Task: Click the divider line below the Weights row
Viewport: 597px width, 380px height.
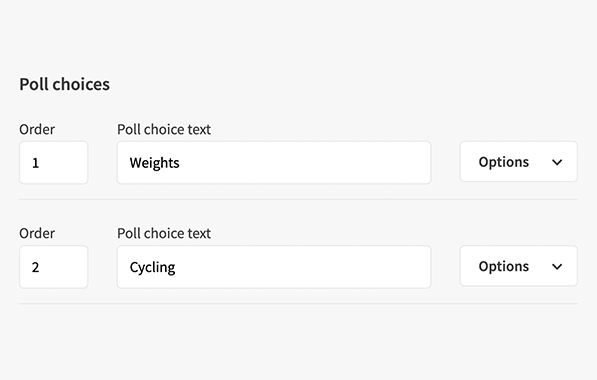Action: coord(298,199)
